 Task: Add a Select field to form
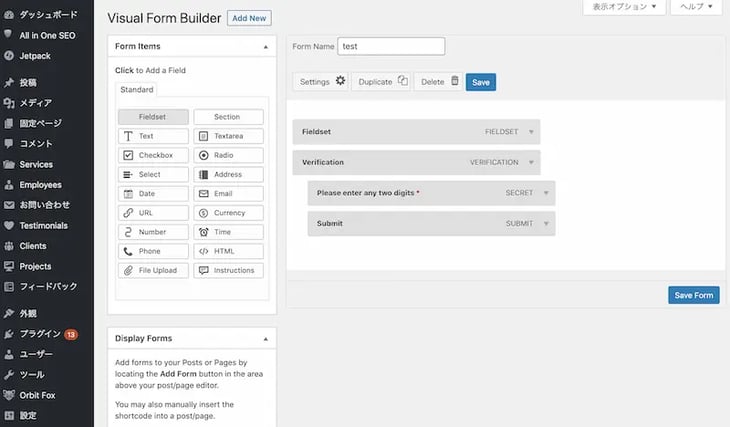click(153, 175)
